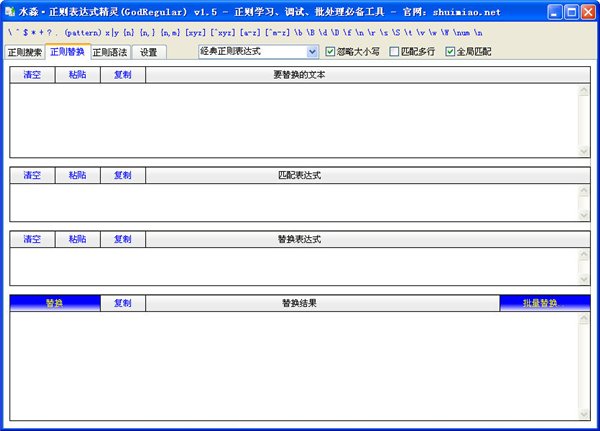This screenshot has width=600, height=431.
Task: Insert the \w word character token
Action: point(433,33)
